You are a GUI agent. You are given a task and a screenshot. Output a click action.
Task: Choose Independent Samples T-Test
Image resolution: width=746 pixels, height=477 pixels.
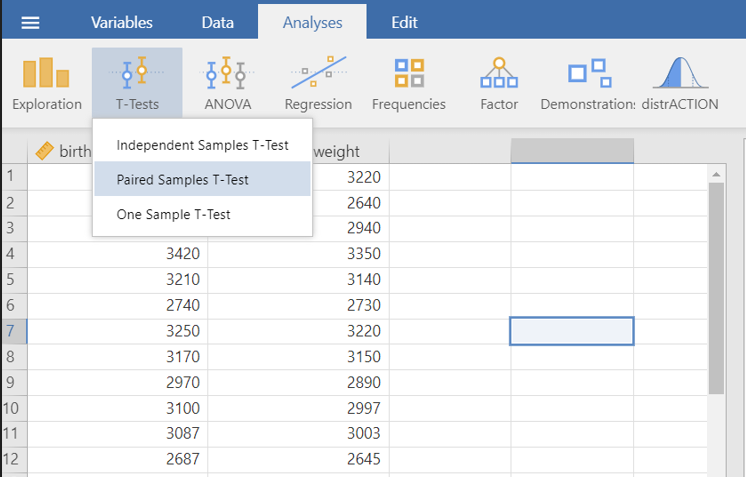[x=202, y=145]
